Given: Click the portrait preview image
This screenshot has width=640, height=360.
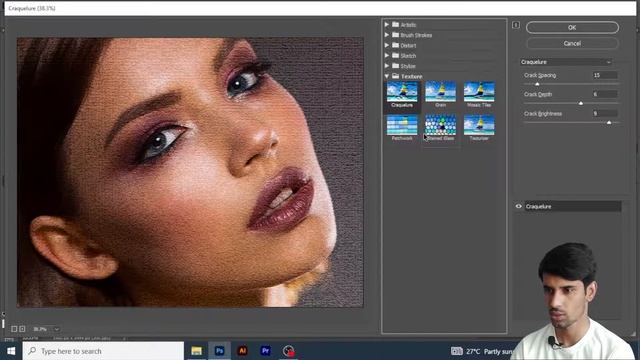Looking at the screenshot, I should click(x=190, y=172).
